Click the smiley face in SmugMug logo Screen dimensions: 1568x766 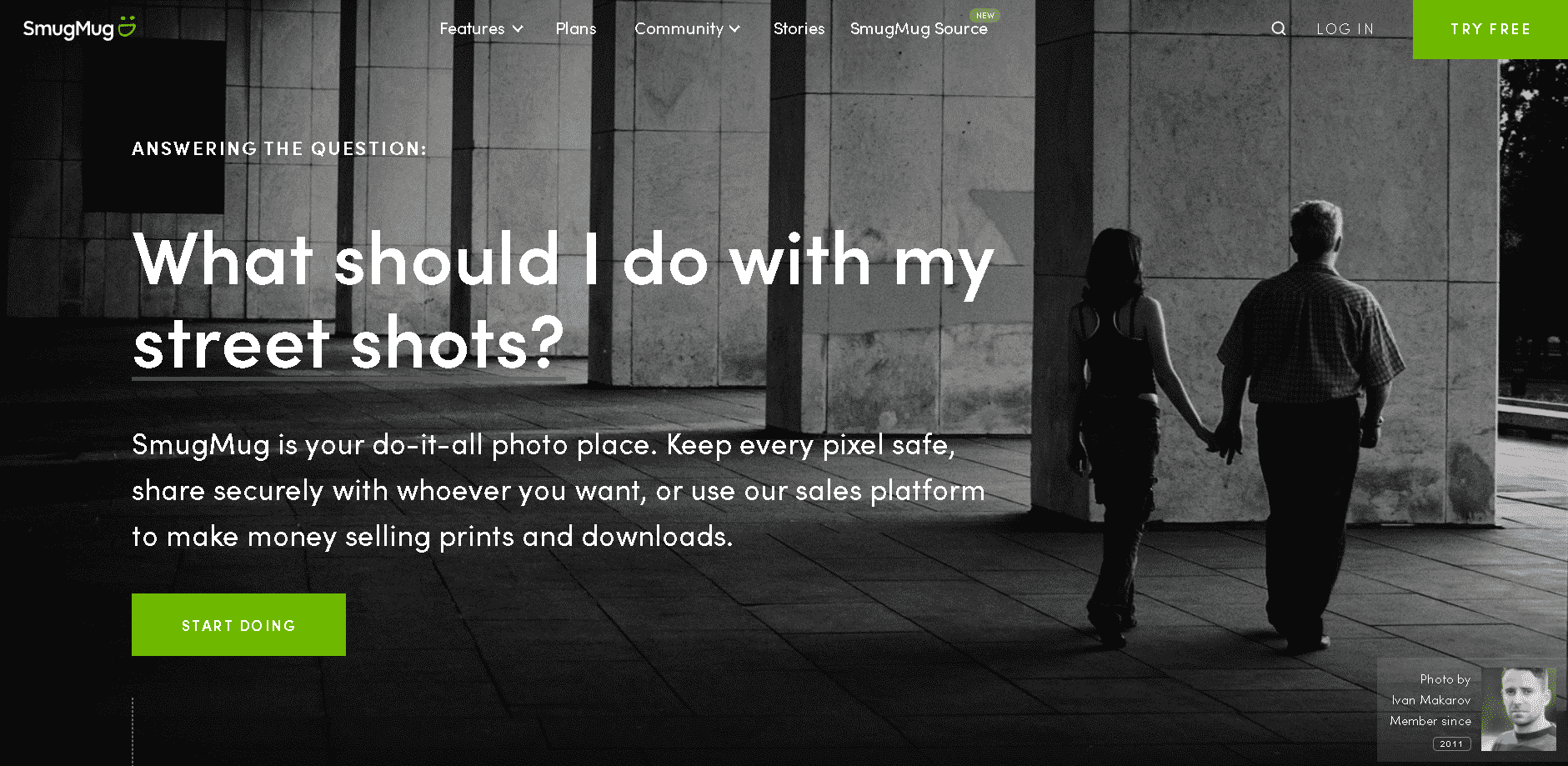127,26
